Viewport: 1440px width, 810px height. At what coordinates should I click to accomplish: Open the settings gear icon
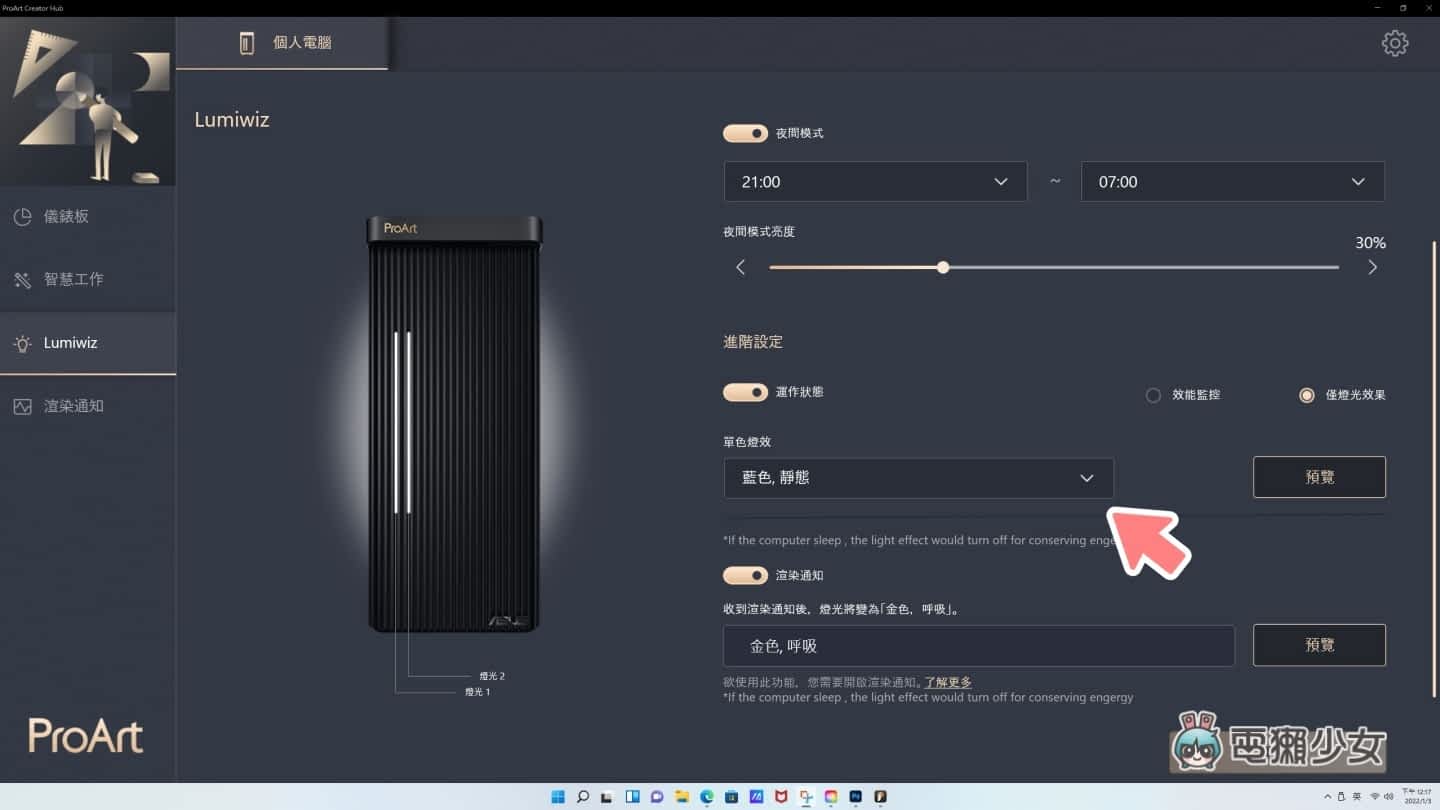coord(1394,43)
